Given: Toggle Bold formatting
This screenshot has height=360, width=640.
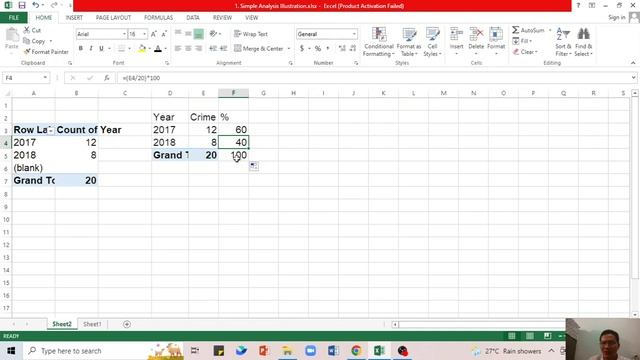Looking at the screenshot, I should click(x=80, y=49).
